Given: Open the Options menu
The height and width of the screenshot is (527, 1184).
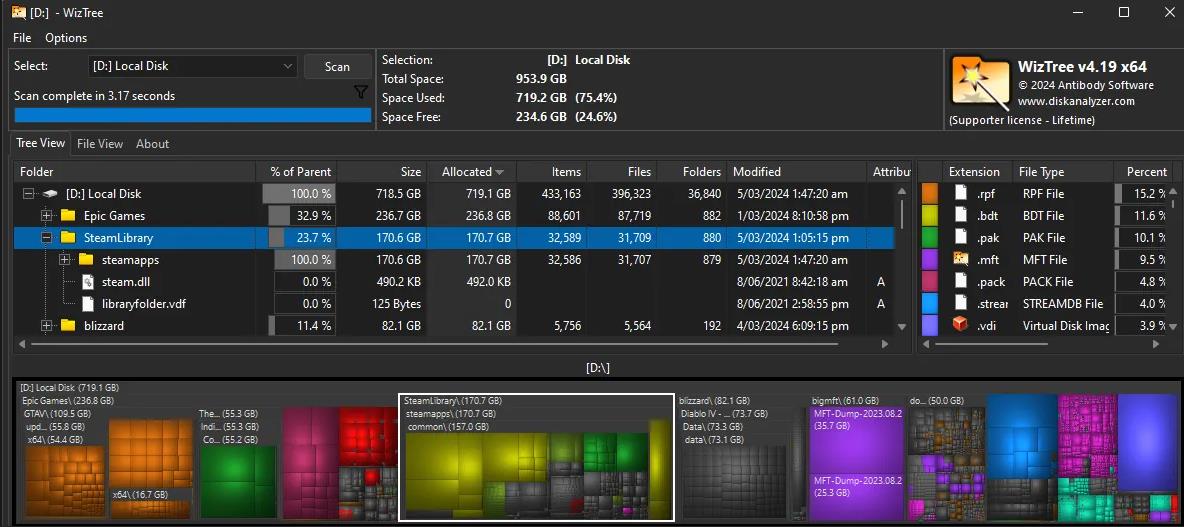Looking at the screenshot, I should [x=66, y=38].
